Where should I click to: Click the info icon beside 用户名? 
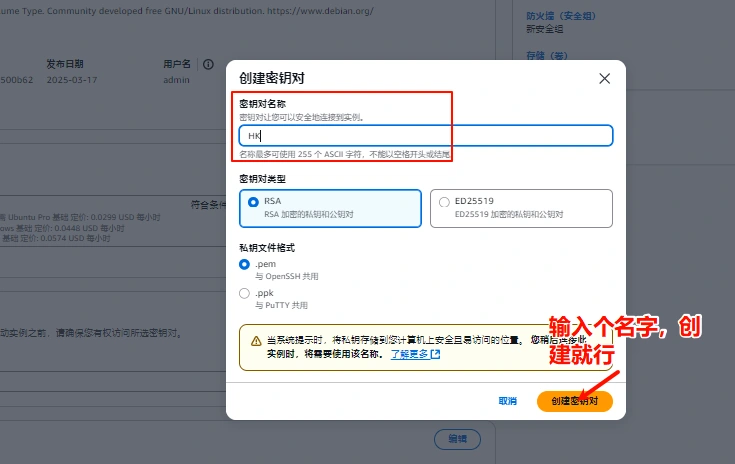point(208,64)
